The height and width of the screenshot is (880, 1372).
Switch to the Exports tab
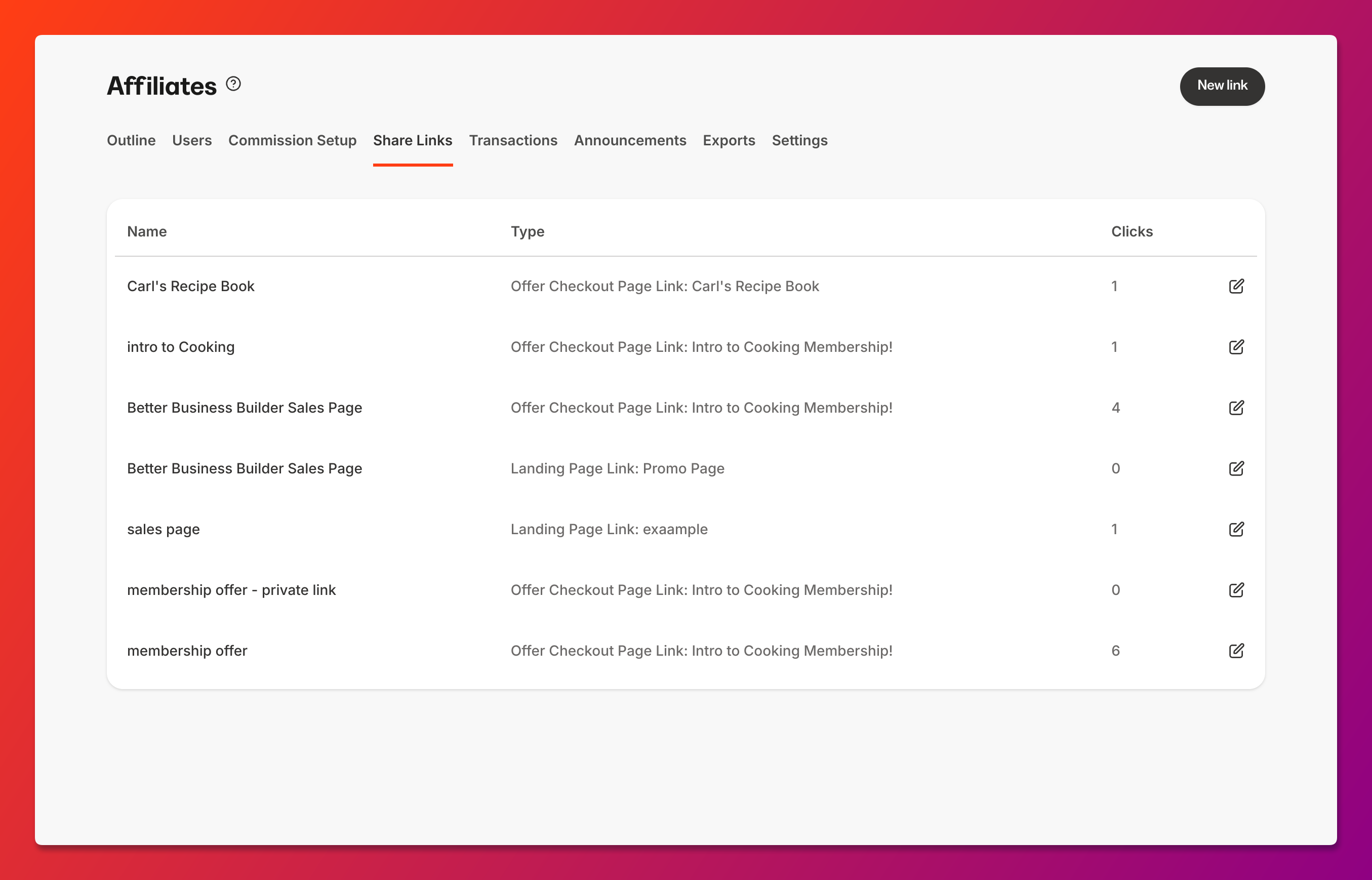coord(729,141)
